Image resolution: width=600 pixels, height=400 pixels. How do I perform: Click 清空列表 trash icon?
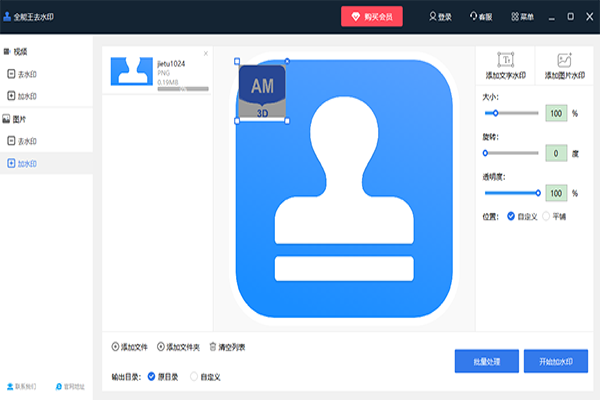click(212, 347)
